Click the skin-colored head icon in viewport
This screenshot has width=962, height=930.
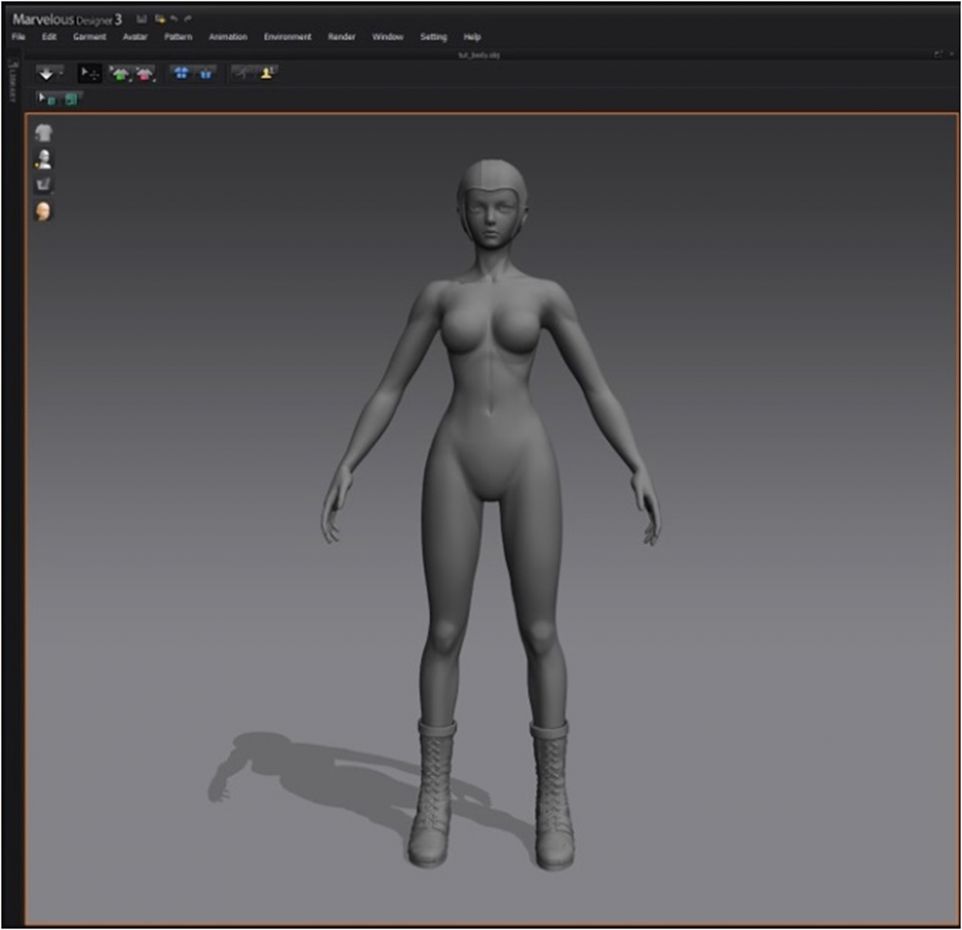(x=44, y=211)
